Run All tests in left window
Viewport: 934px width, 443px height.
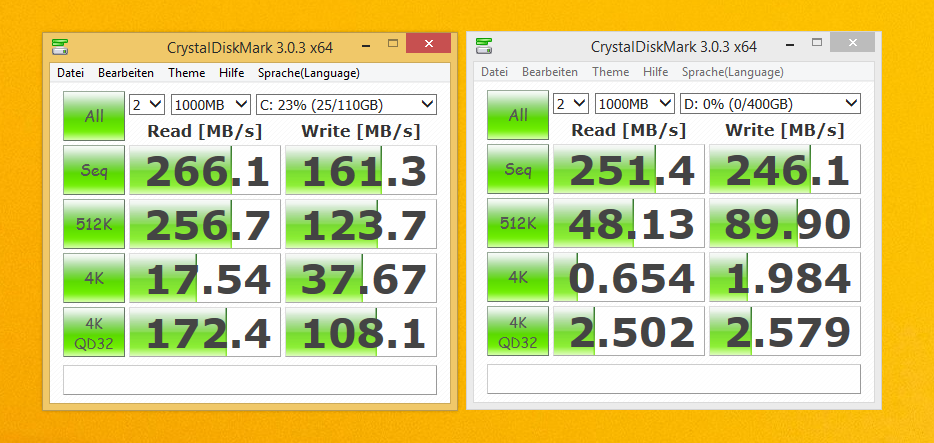coord(94,116)
